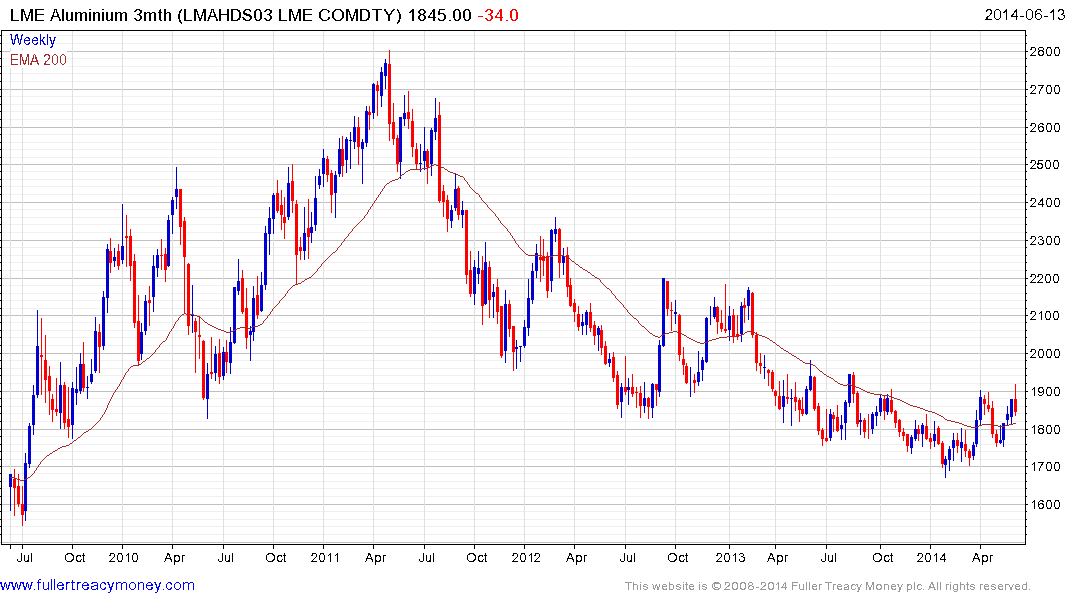Click the 1700 price axis label
Screen dimensions: 1075x600
pos(1046,467)
